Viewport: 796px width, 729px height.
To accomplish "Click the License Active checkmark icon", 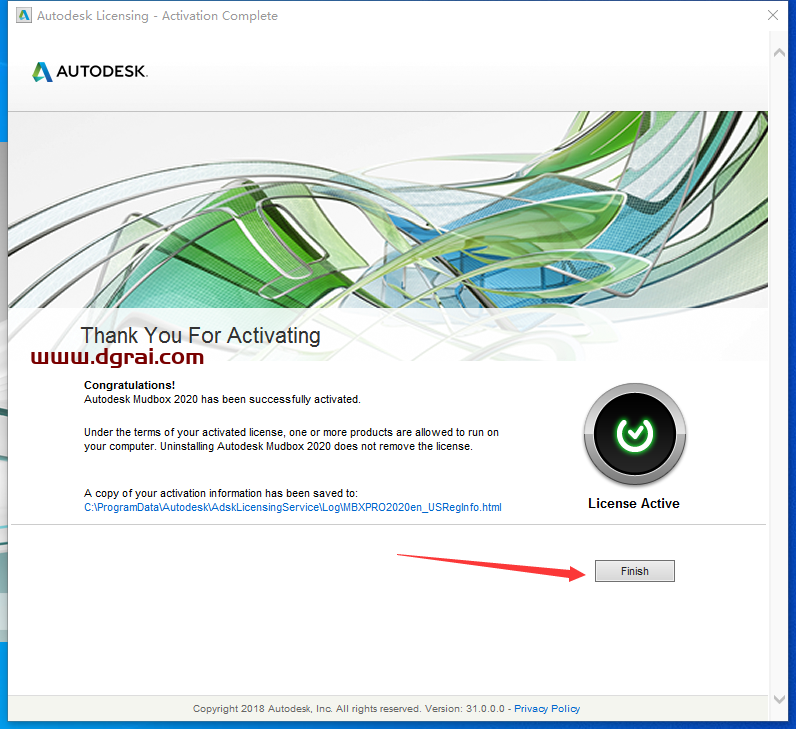I will coord(635,435).
